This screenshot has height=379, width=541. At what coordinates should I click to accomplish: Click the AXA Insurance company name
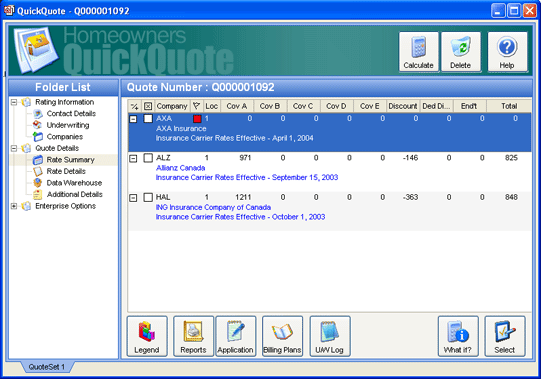pyautogui.click(x=181, y=129)
